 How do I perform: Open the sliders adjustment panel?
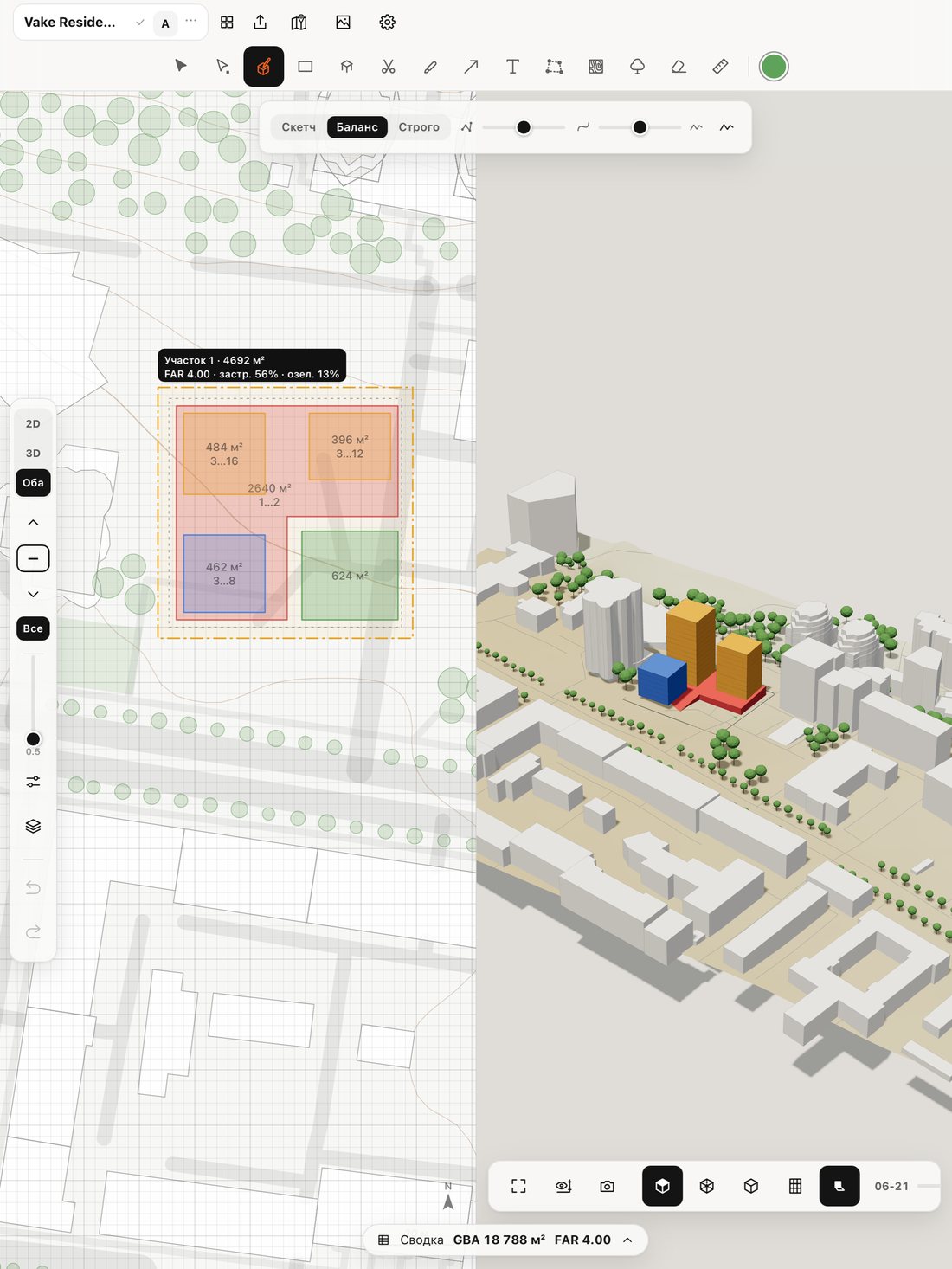tap(33, 782)
